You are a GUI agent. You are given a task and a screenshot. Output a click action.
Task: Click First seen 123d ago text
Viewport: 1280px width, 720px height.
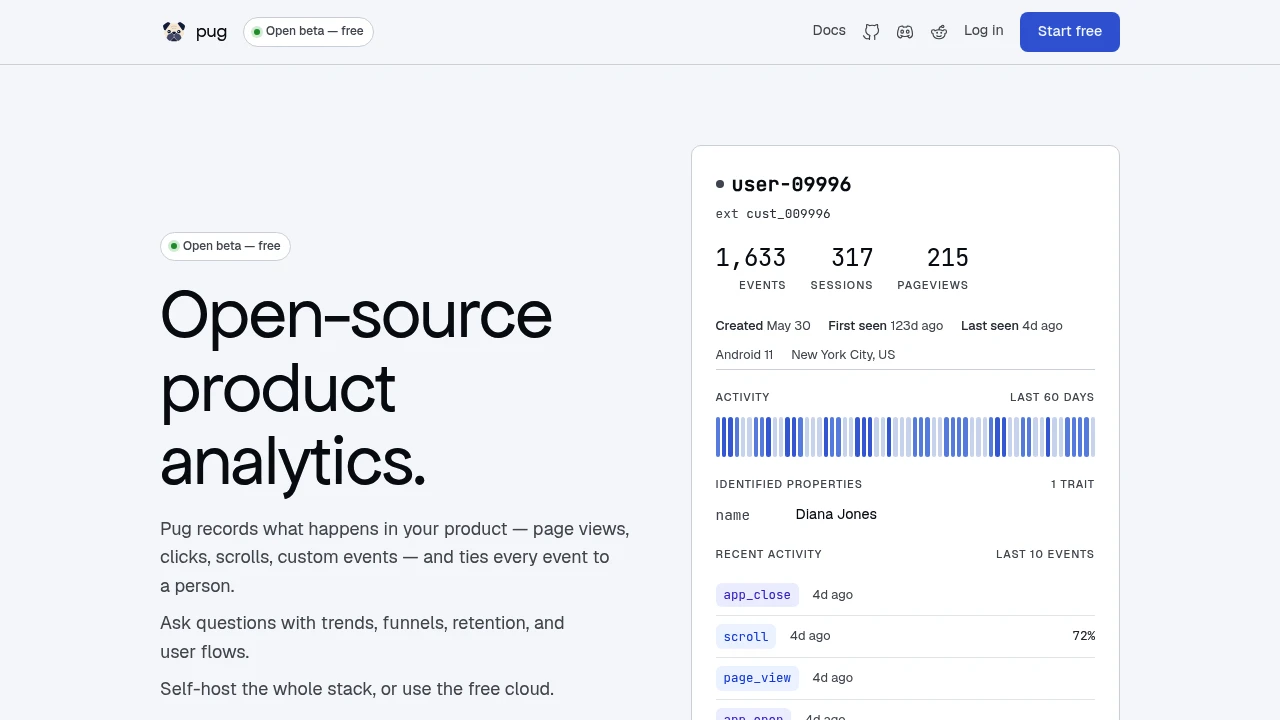tap(885, 326)
